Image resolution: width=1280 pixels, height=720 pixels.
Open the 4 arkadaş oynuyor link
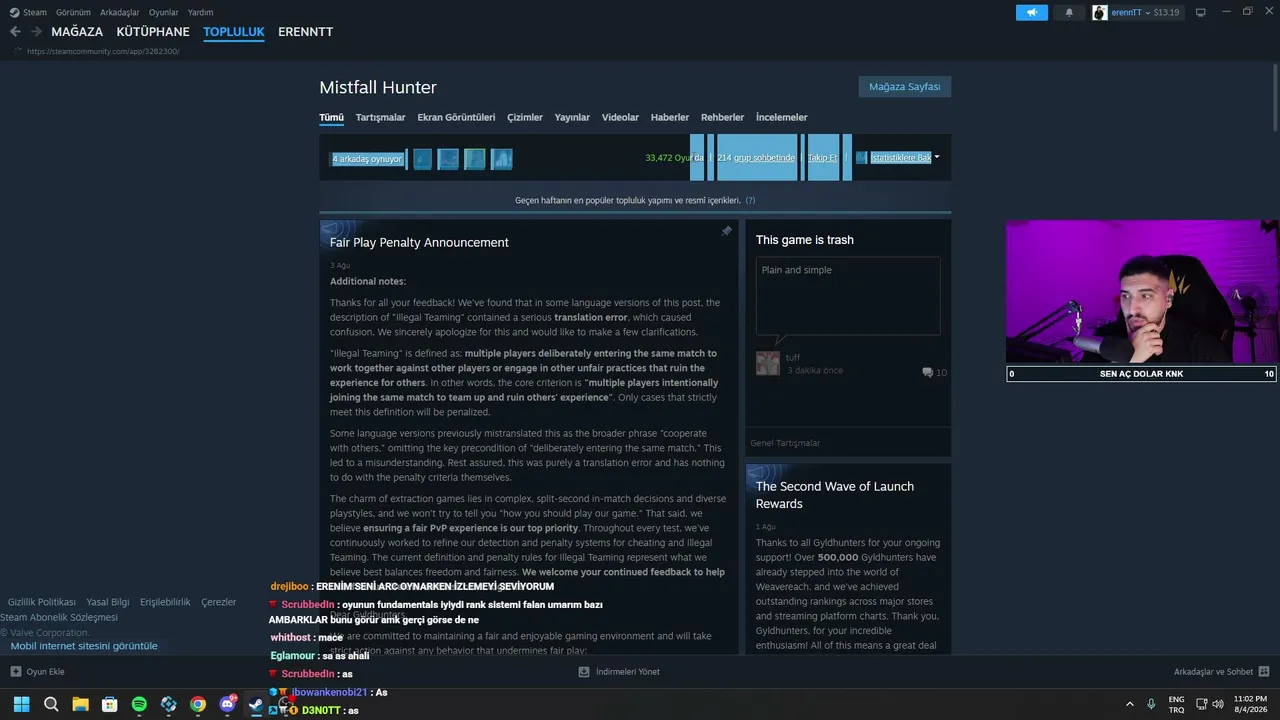(x=367, y=159)
